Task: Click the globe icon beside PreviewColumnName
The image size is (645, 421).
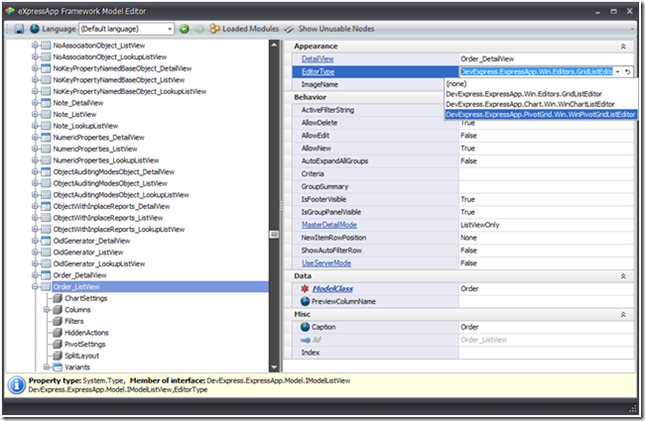Action: (305, 301)
